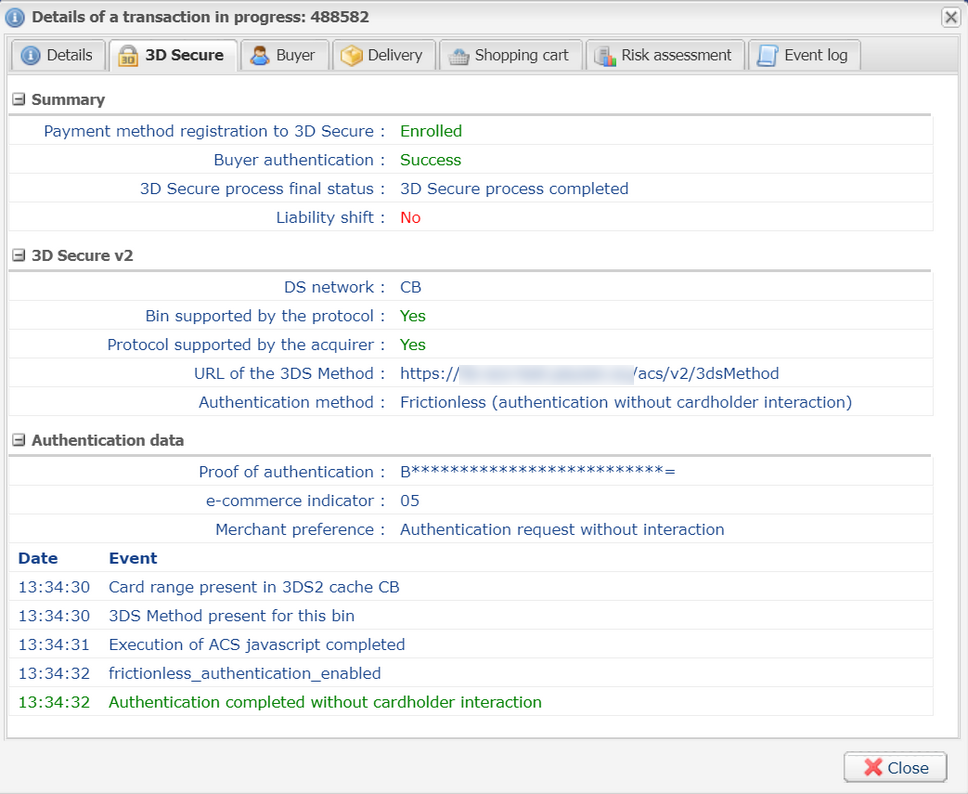Click the Risk assessment chart icon
Screen dimensions: 968x794
click(x=605, y=56)
